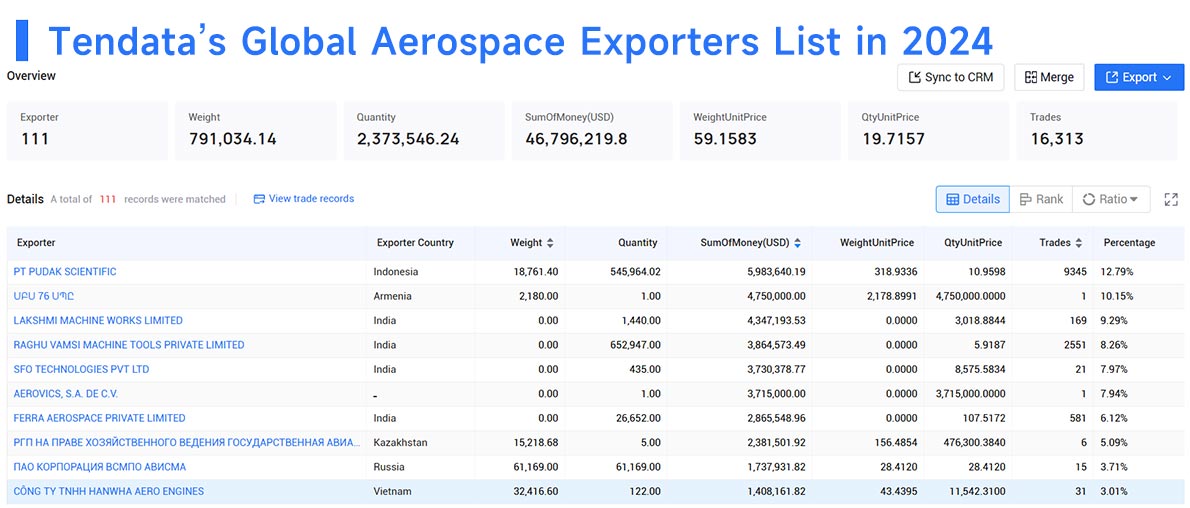This screenshot has height=508, width=1190.
Task: Click the Merge button
Action: pyautogui.click(x=1049, y=77)
